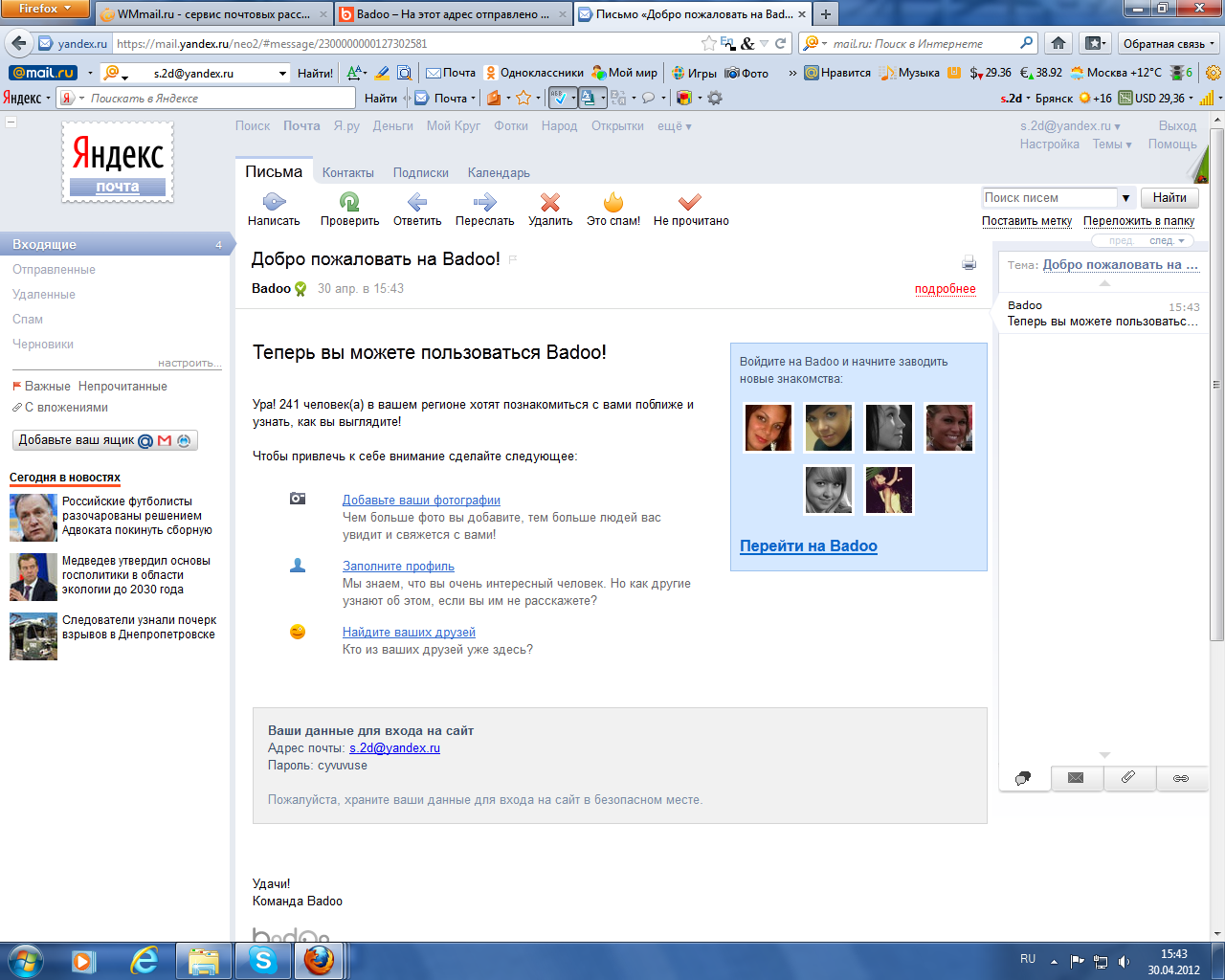Click the chain link icon below the thread panel
The height and width of the screenshot is (980, 1225).
[x=1181, y=778]
